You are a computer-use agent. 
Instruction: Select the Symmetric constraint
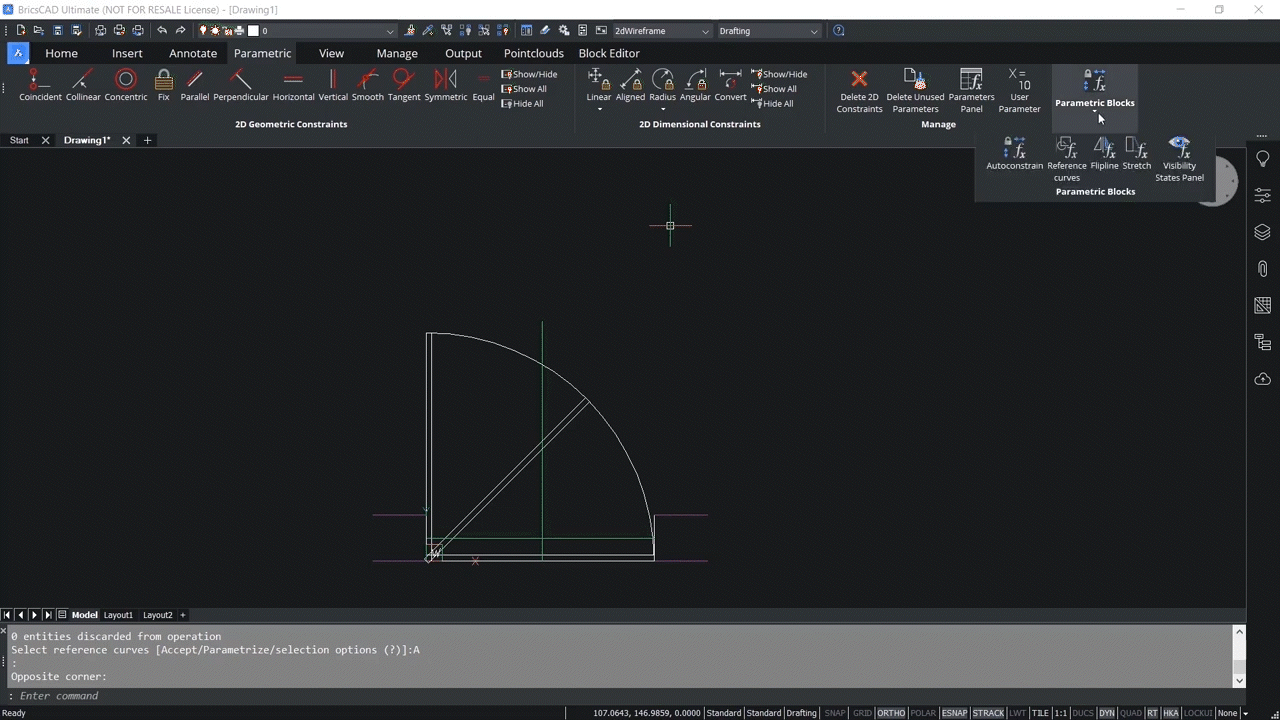tap(446, 85)
